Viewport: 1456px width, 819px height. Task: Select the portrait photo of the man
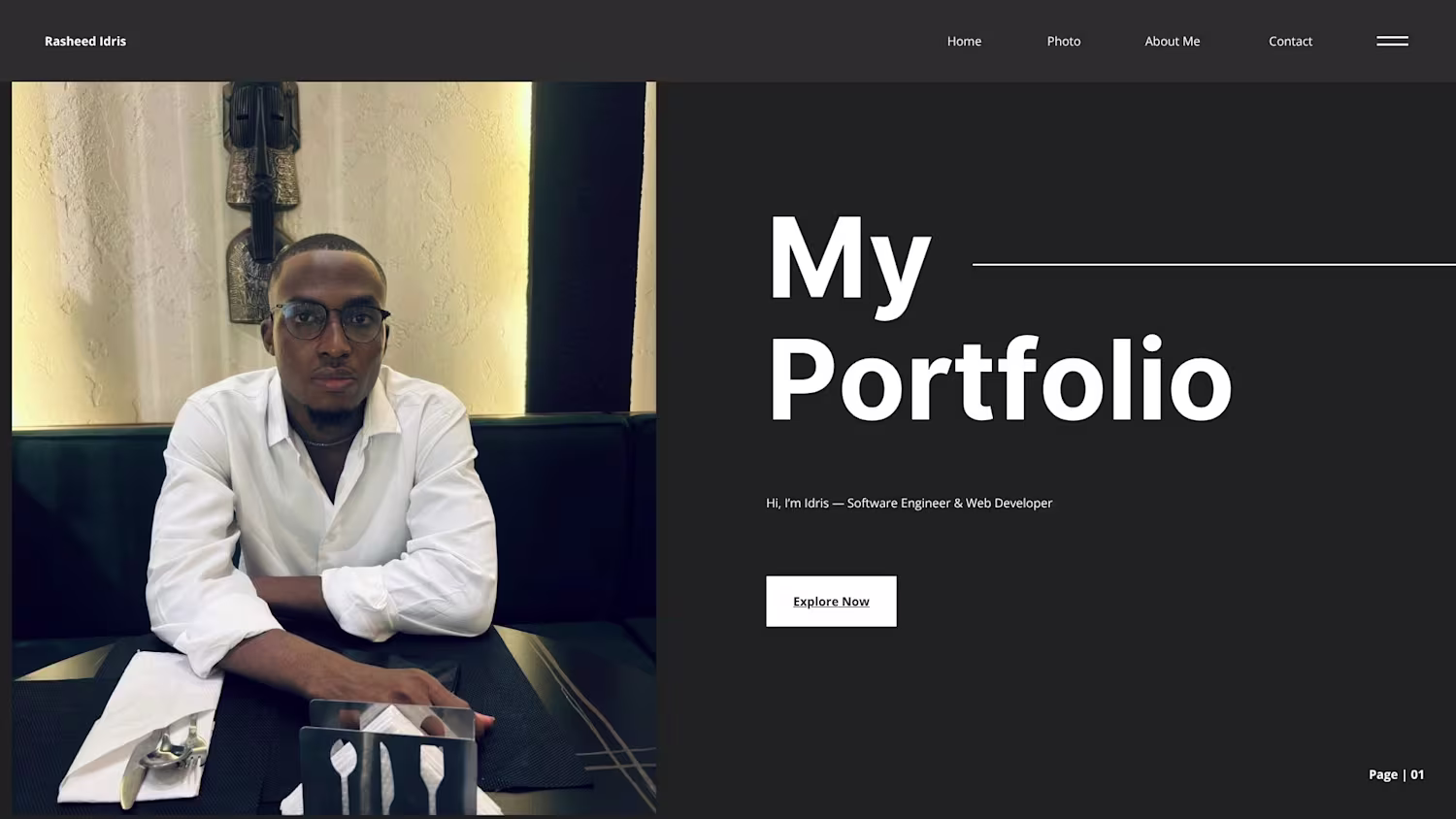click(x=334, y=448)
